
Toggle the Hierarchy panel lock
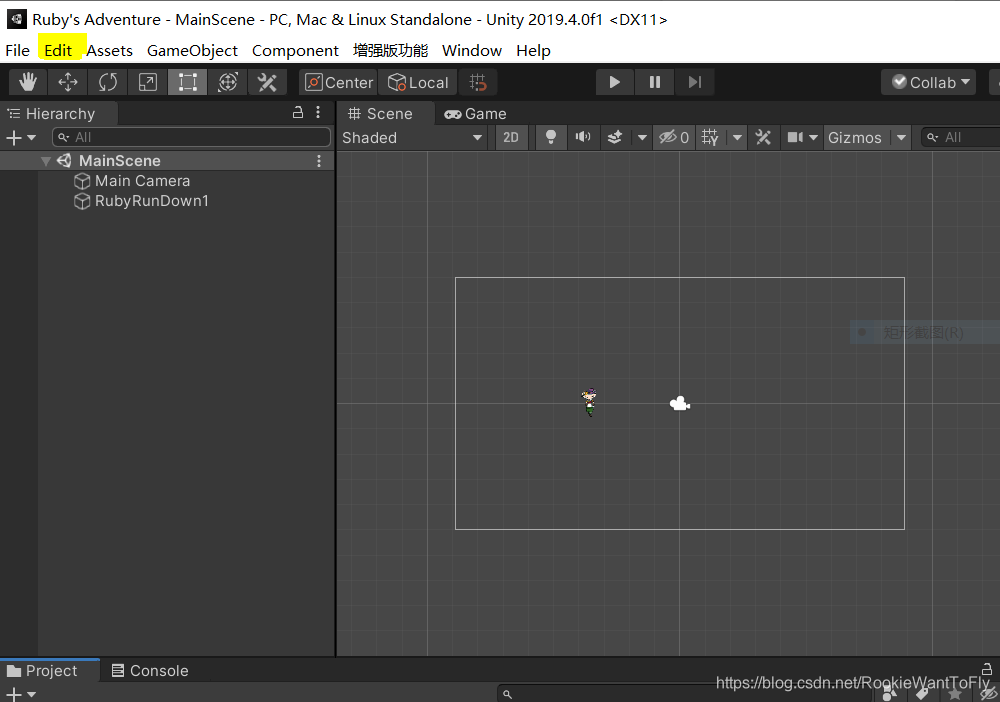(x=298, y=113)
